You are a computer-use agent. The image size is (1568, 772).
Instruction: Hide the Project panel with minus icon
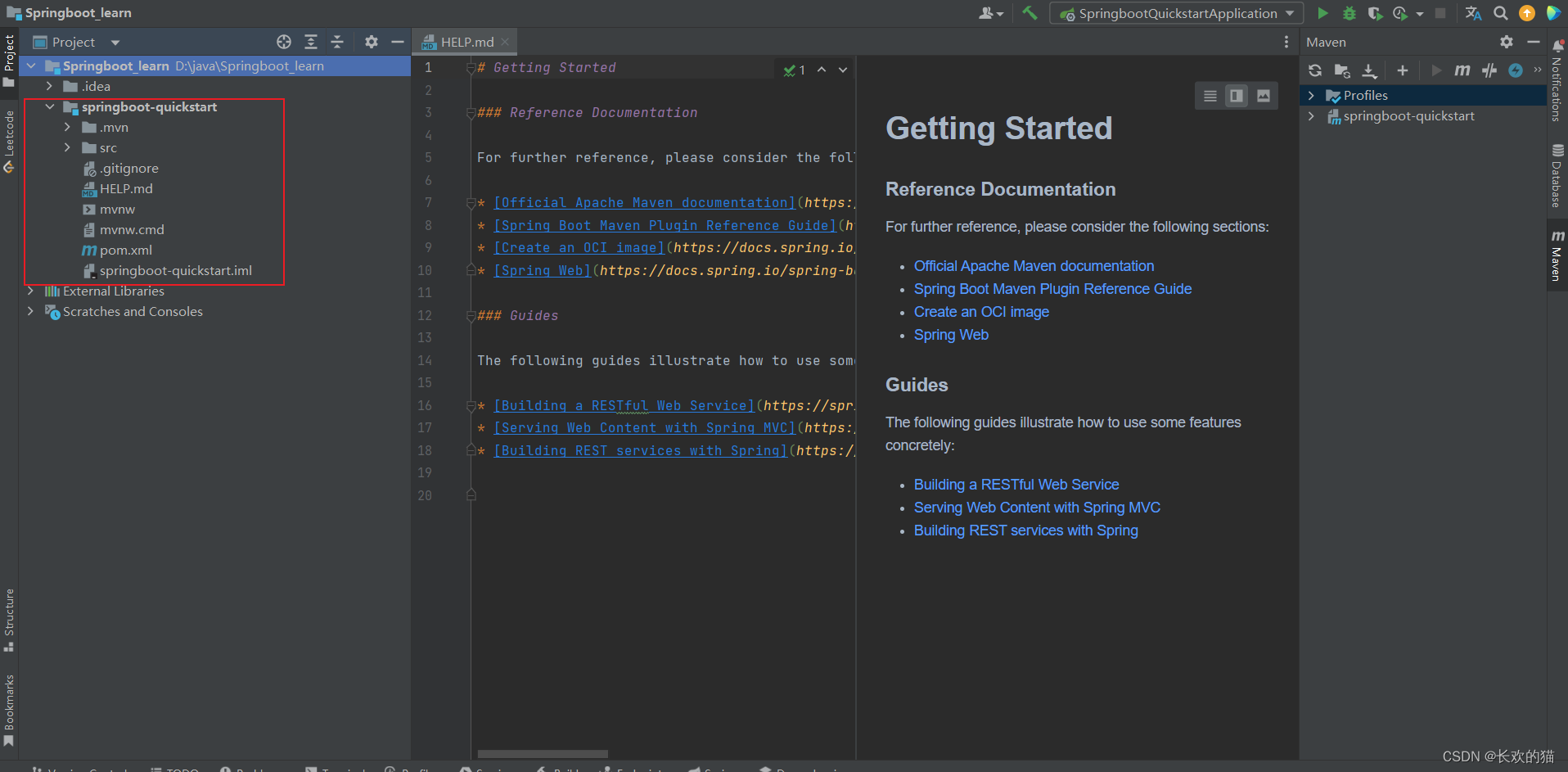398,42
